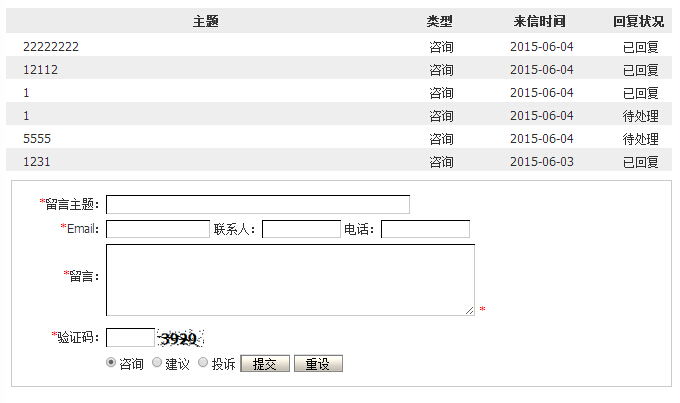Screen dimensions: 680x403
Task: Click inside the 留言 message textarea
Action: 290,280
